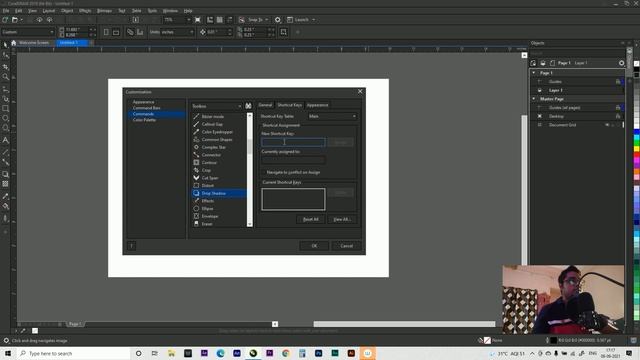The image size is (640, 360).
Task: Click the blue swatch in color palette
Action: pos(636,132)
